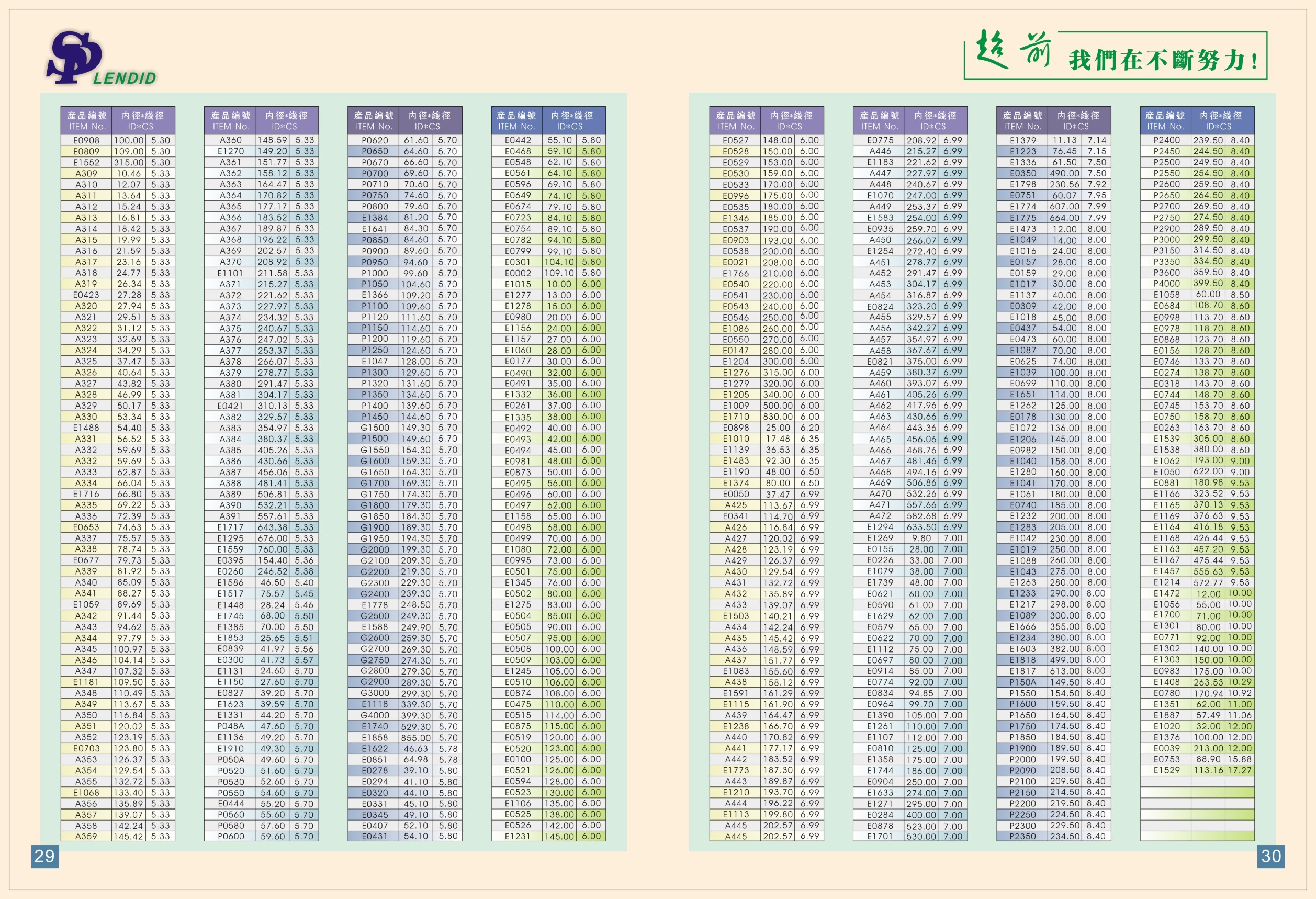Viewport: 1316px width, 899px height.
Task: Select item number P0600
Action: (230, 836)
